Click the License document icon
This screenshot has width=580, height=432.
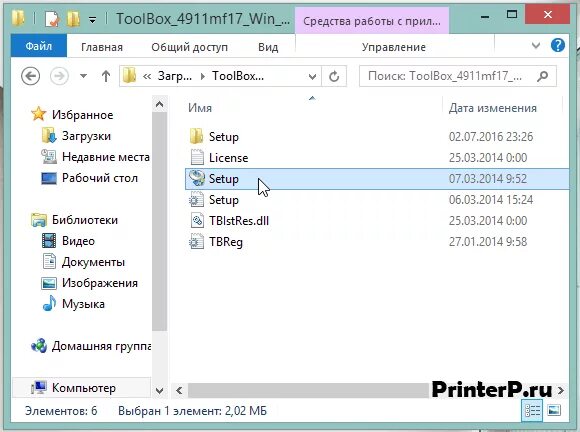(197, 157)
